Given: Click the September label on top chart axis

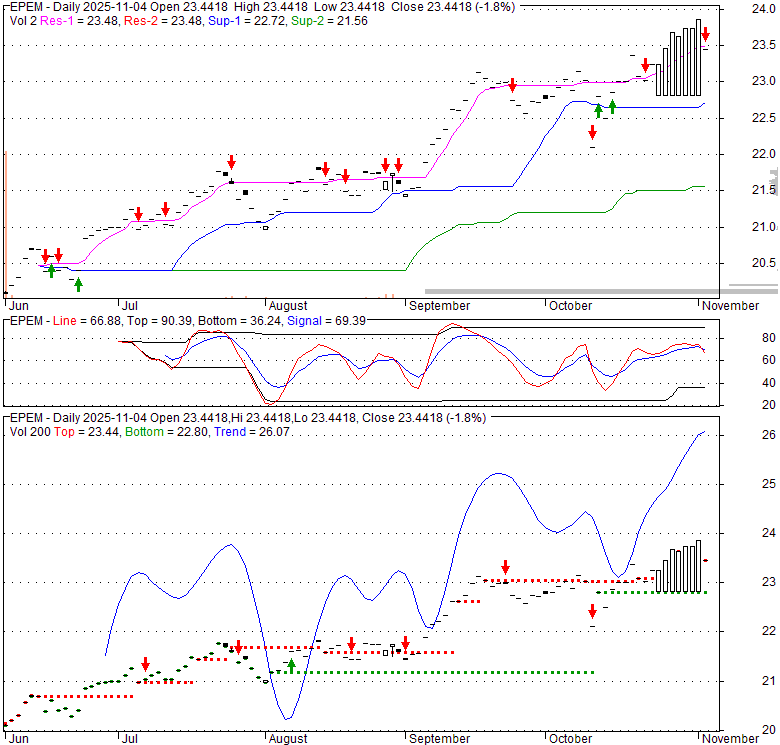Looking at the screenshot, I should pyautogui.click(x=439, y=305).
